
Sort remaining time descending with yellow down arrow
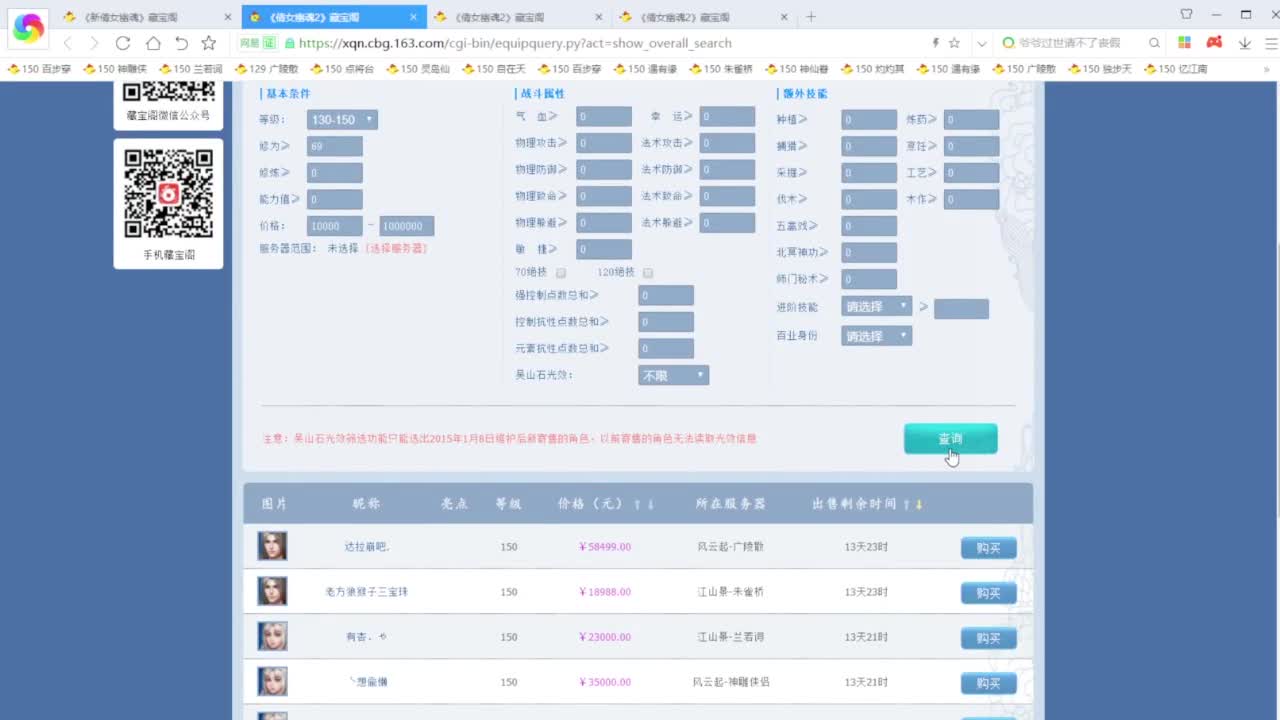coord(919,504)
